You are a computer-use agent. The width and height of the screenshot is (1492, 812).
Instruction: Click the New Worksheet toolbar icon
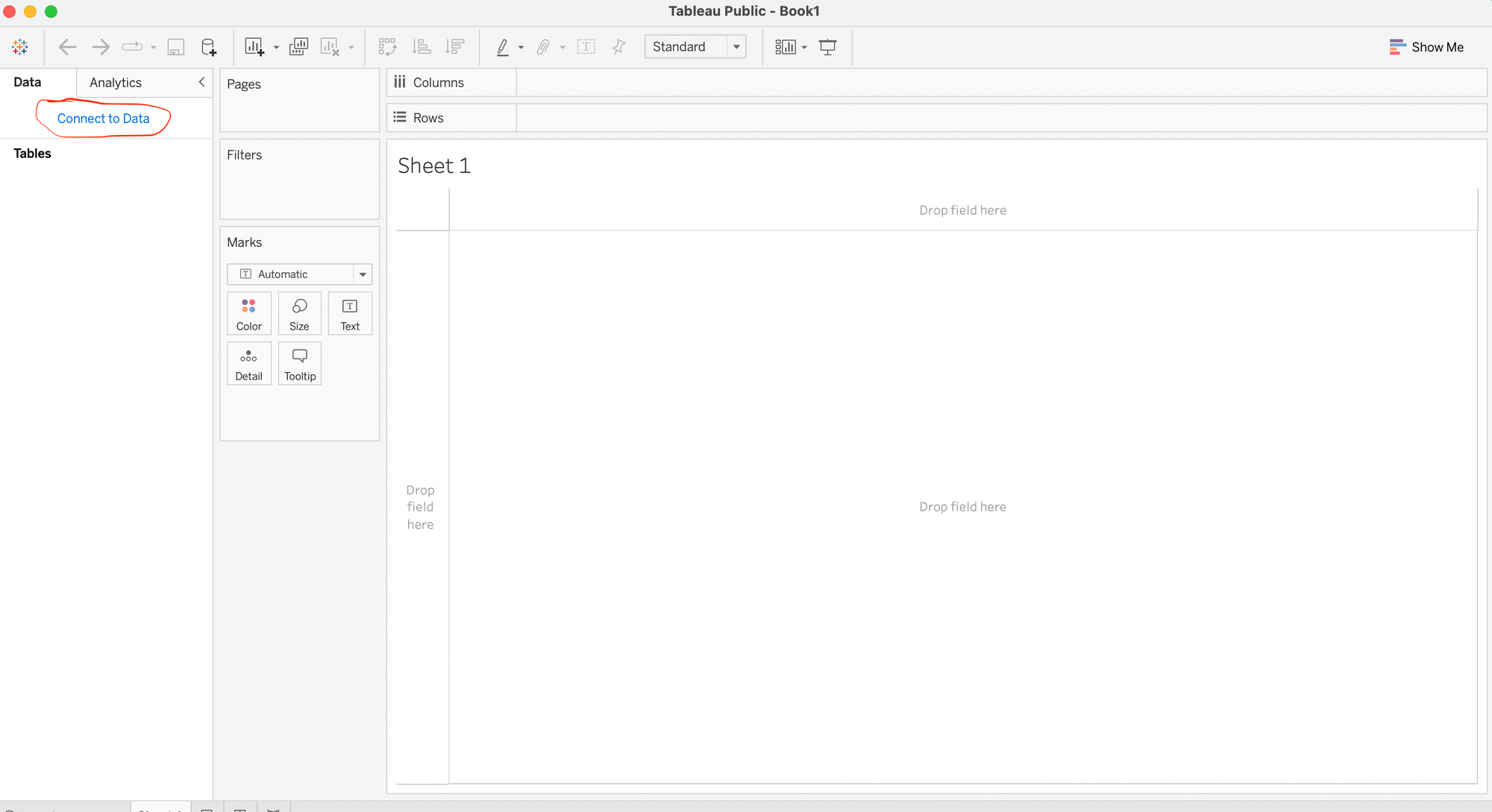click(254, 47)
